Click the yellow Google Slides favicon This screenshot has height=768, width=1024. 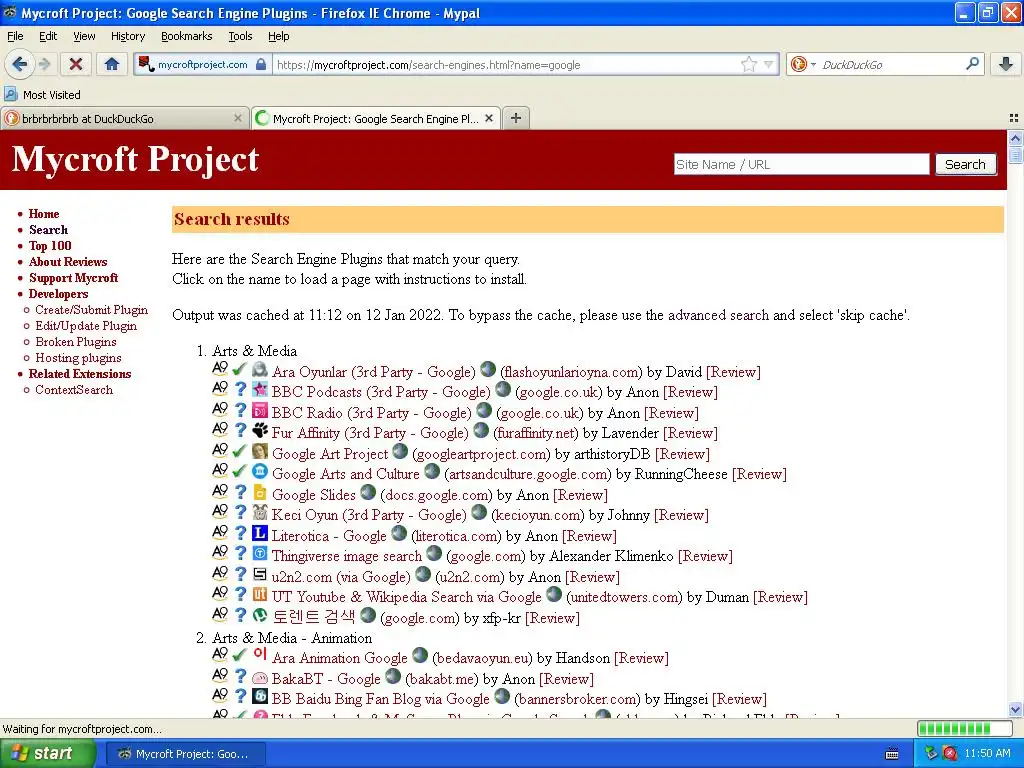[260, 492]
